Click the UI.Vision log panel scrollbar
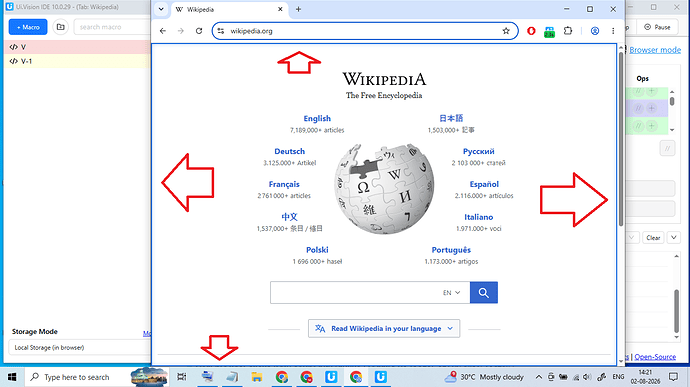The height and width of the screenshot is (387, 690). click(676, 310)
